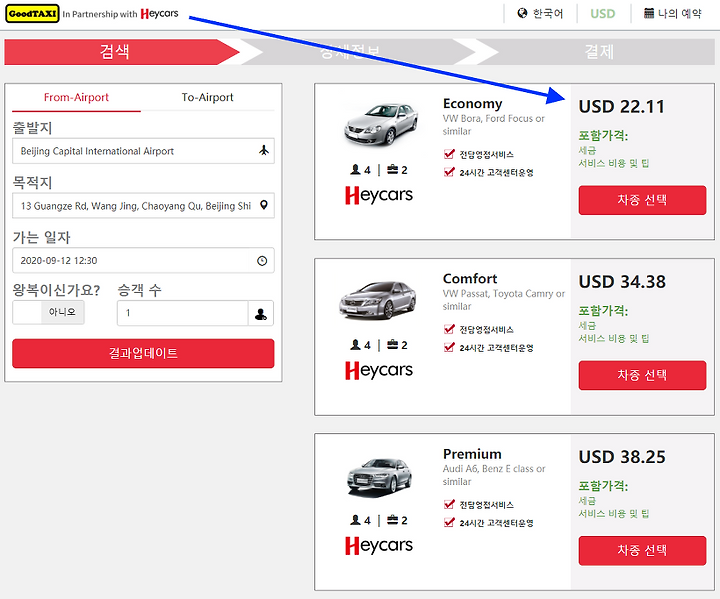Click the 13 Guangze Rd destination field
This screenshot has width=720, height=599.
143,205
